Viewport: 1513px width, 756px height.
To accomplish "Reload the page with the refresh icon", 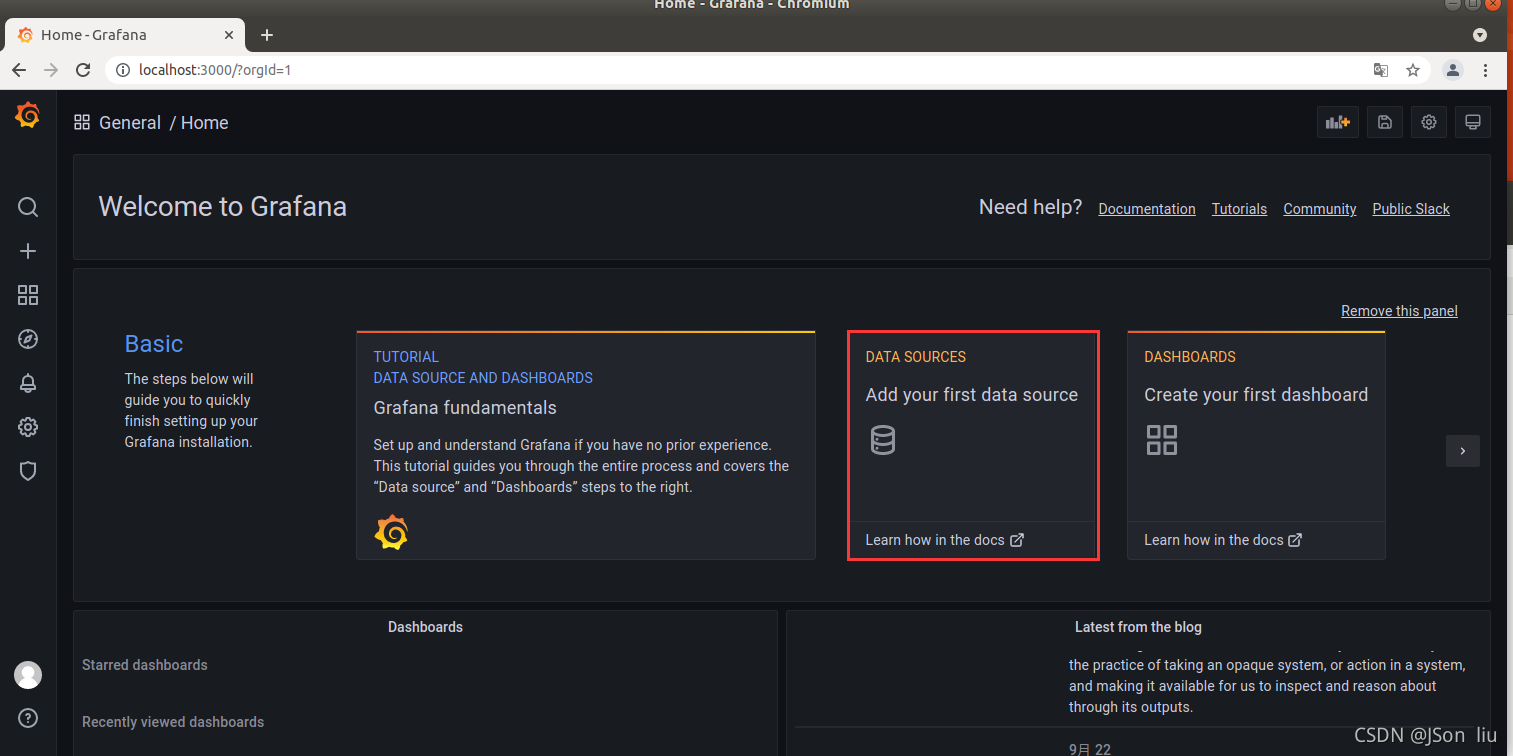I will coord(84,70).
